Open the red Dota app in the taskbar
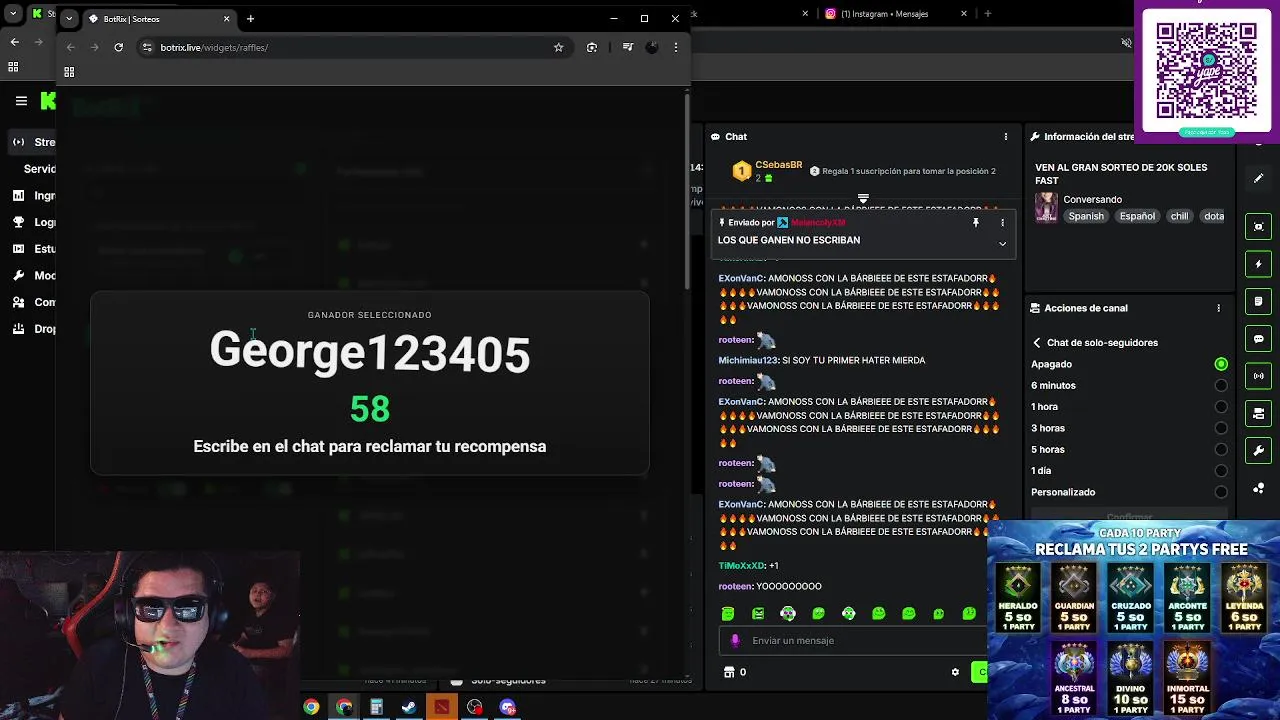Image resolution: width=1280 pixels, height=720 pixels. pos(441,707)
